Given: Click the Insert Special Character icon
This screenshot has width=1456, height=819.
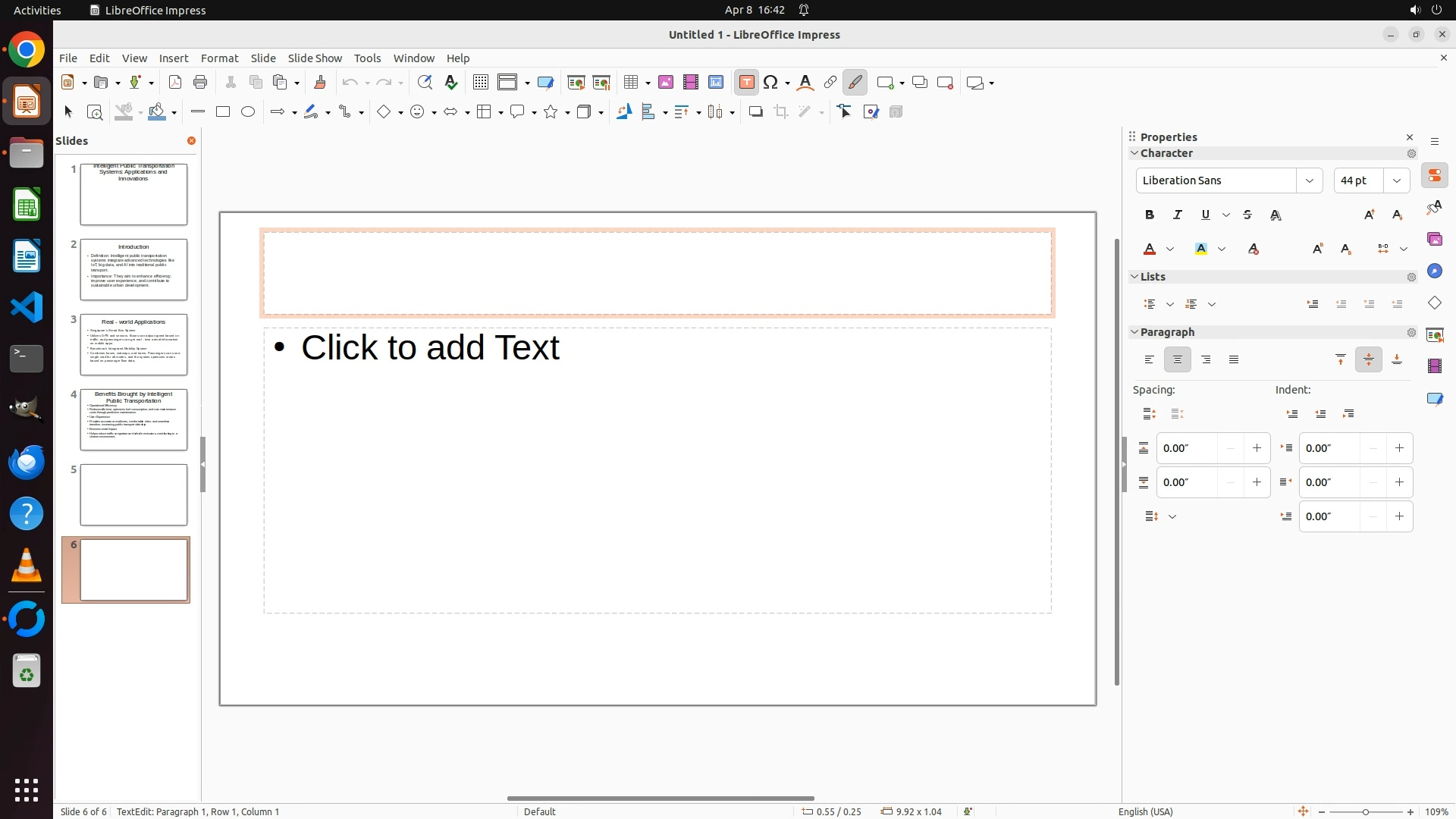Looking at the screenshot, I should pos(771,83).
